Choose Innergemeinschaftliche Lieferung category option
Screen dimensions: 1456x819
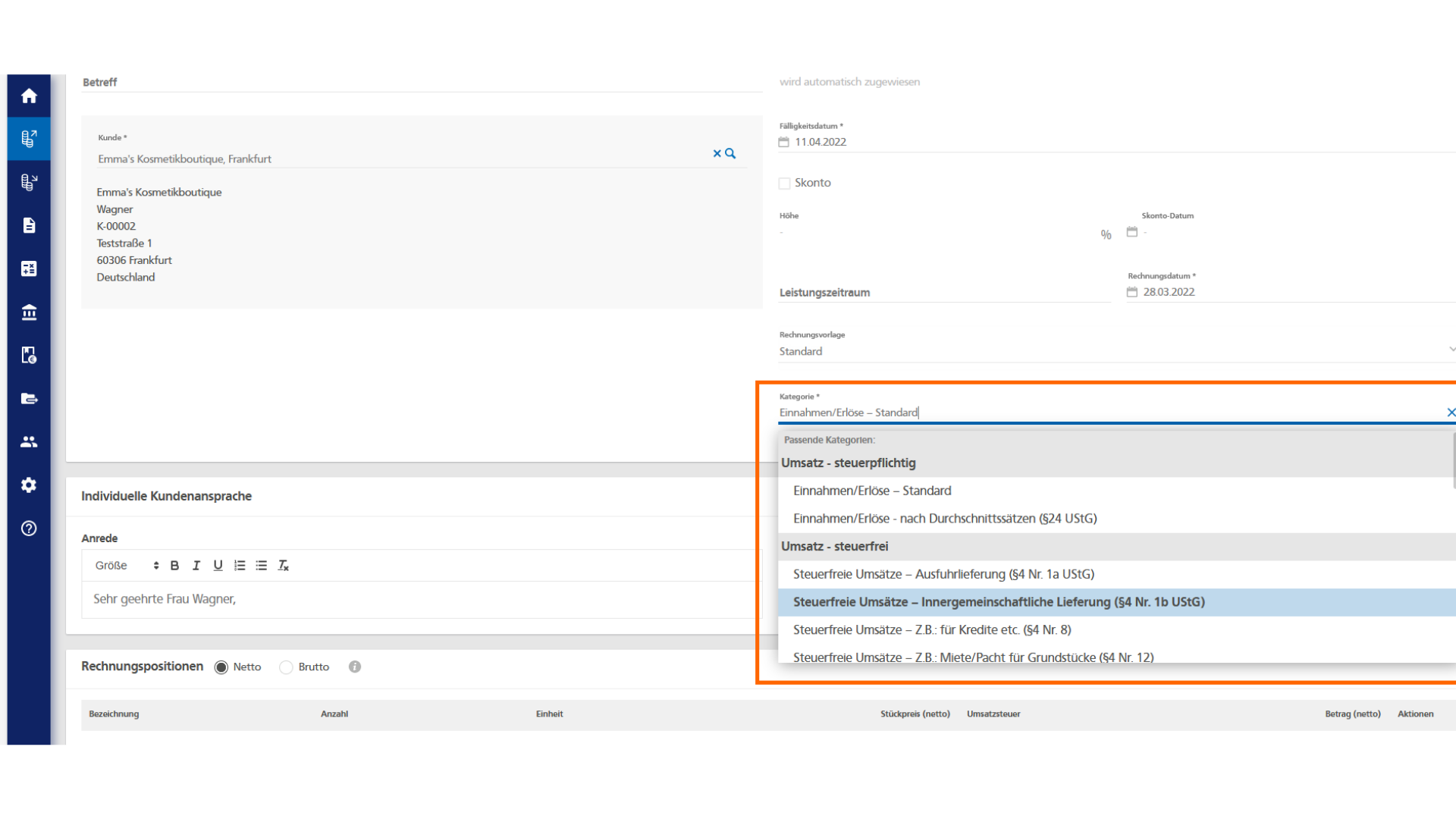point(1117,602)
